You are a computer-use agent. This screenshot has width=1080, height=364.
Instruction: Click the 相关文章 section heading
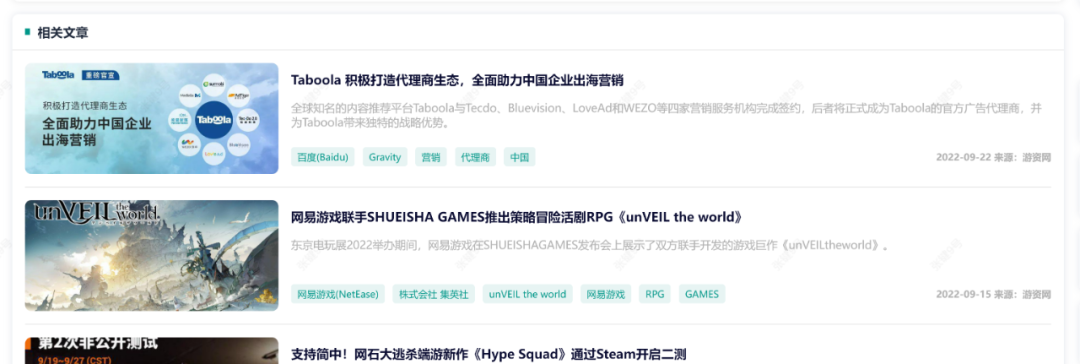(63, 32)
